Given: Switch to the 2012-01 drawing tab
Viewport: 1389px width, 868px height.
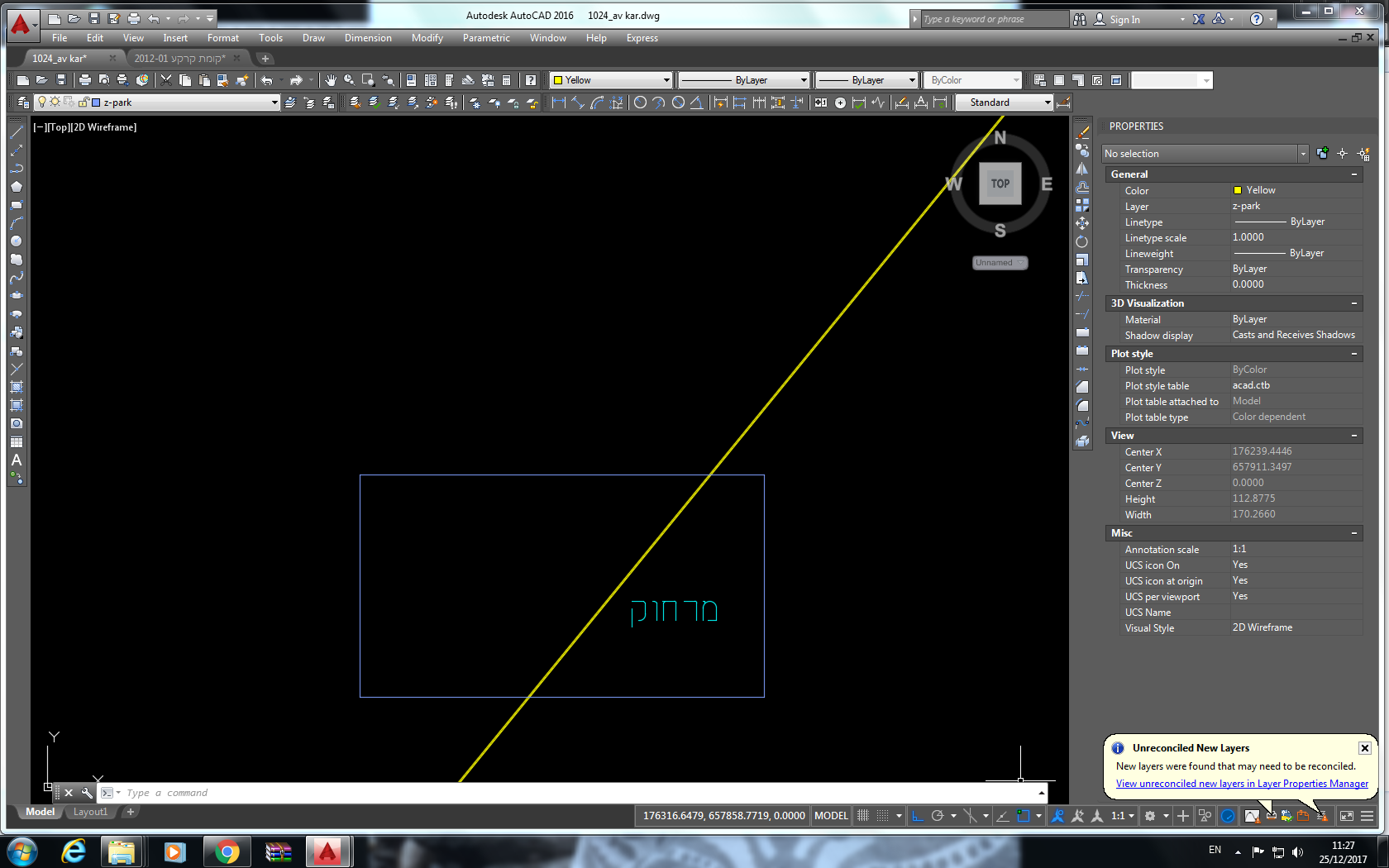Looking at the screenshot, I should tap(180, 59).
